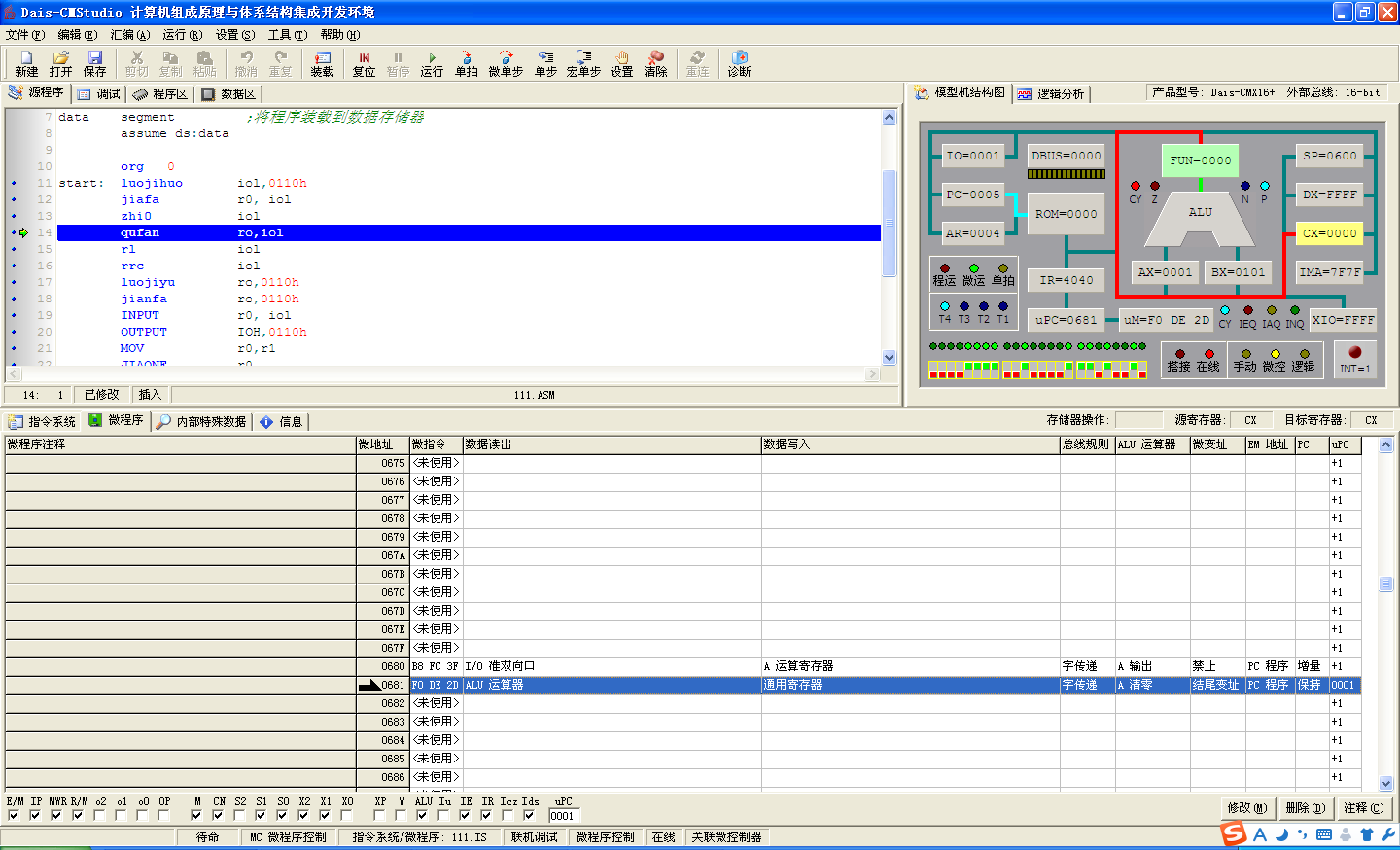Enable the S2 checkbox
The height and width of the screenshot is (850, 1400).
coord(239,816)
